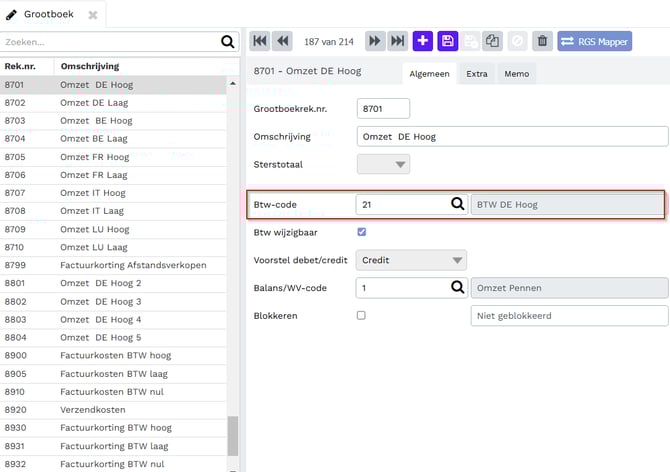Enable the Blokkeren checkbox
Screen dimensions: 670x472
pyautogui.click(x=362, y=315)
